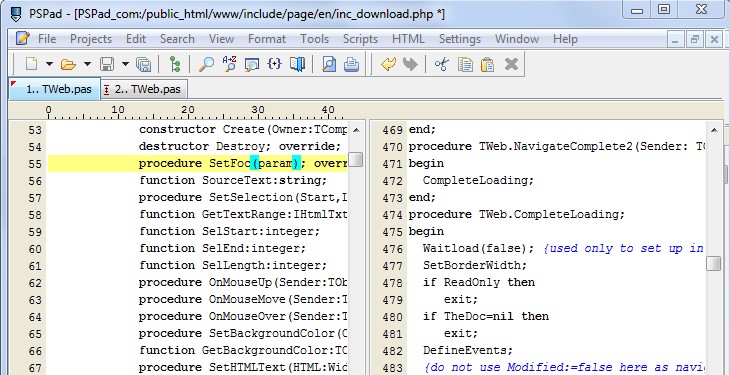Click the New file toolbar icon

click(31, 64)
